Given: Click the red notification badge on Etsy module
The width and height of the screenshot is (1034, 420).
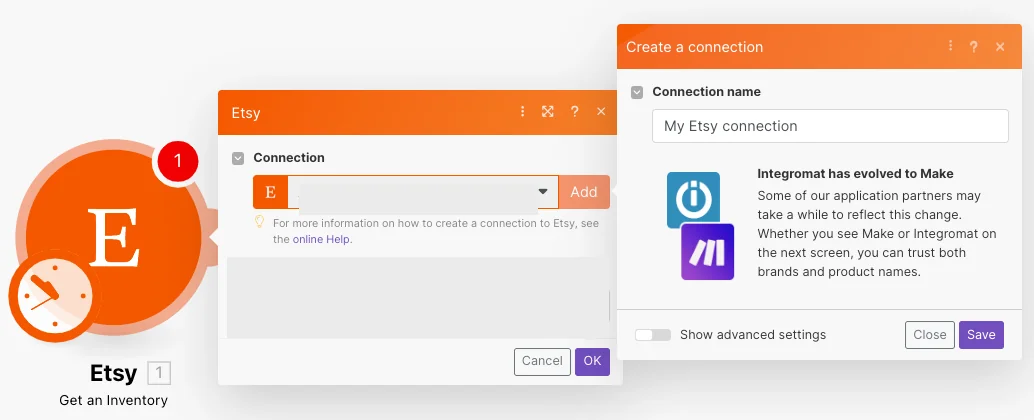Looking at the screenshot, I should coord(177,160).
